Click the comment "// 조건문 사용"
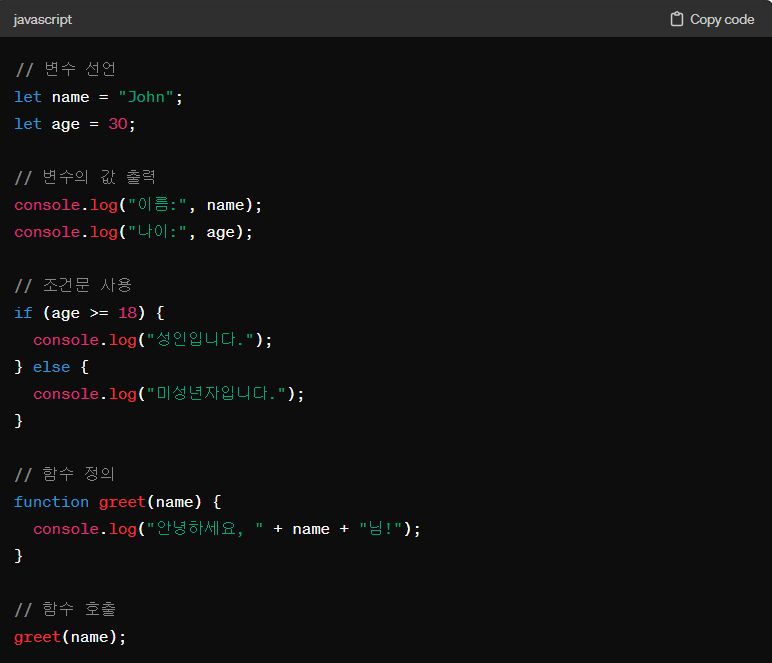Image resolution: width=772 pixels, height=663 pixels. (73, 285)
